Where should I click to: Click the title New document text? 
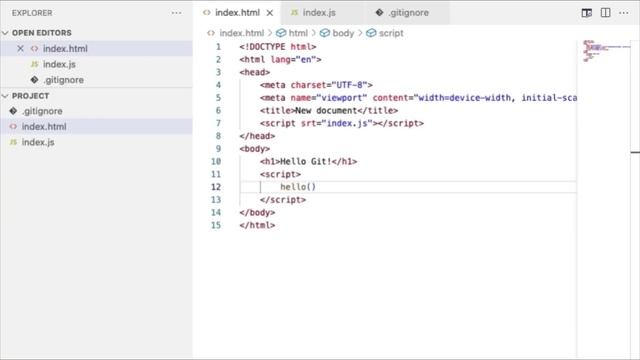coord(326,111)
